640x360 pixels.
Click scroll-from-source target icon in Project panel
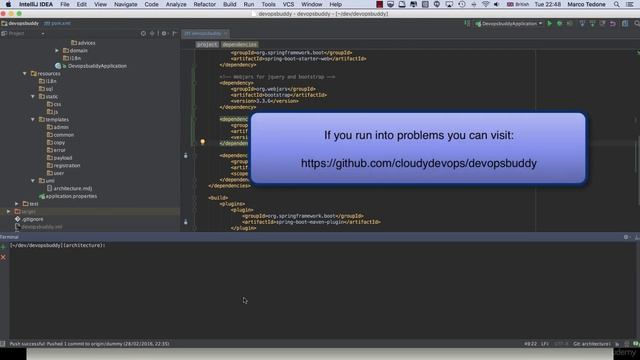coord(143,33)
